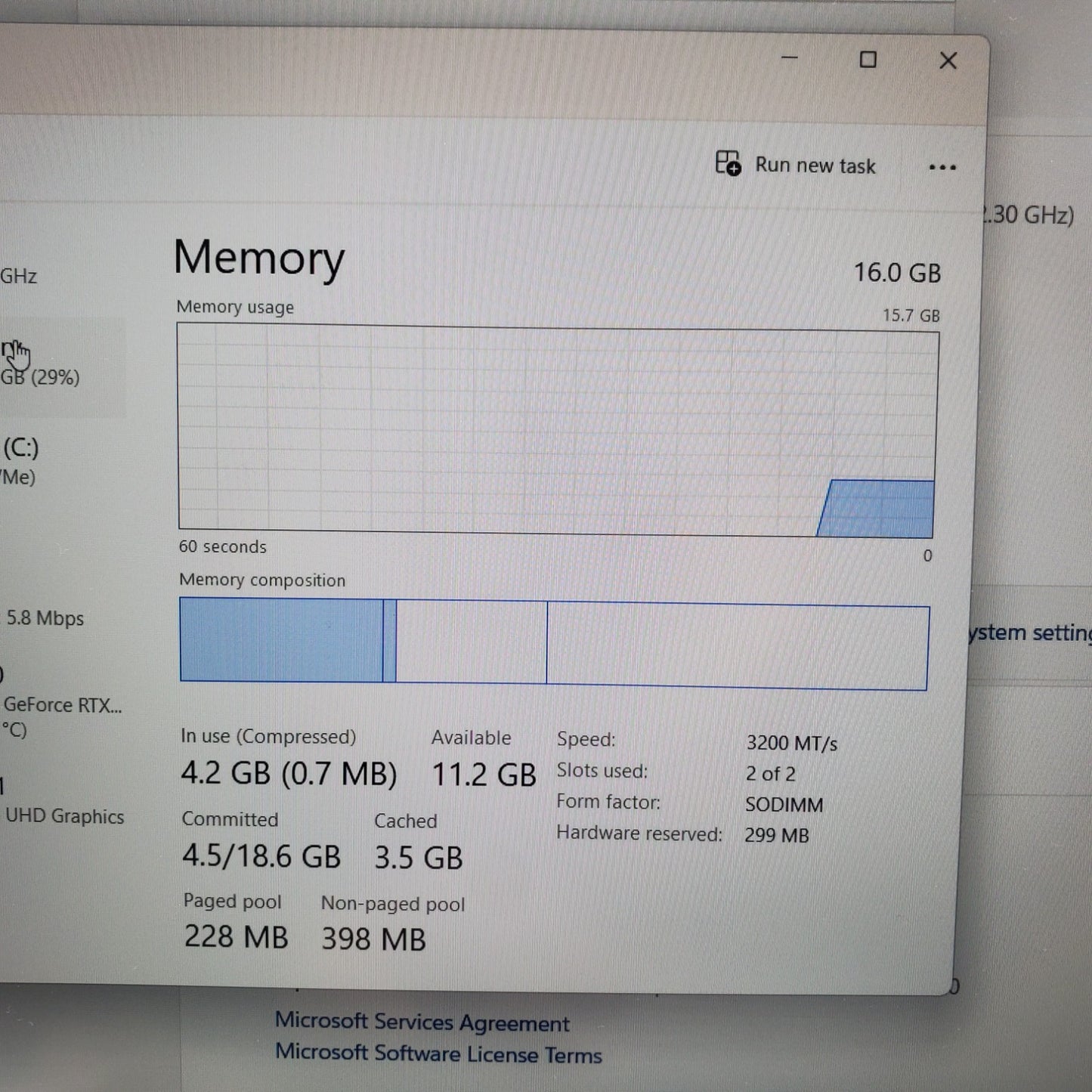Click the 16.0 GB total value
1092x1092 pixels.
[897, 273]
